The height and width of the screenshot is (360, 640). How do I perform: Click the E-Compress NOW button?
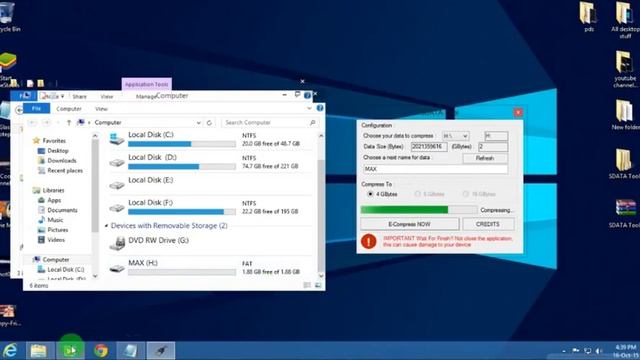[x=409, y=224]
